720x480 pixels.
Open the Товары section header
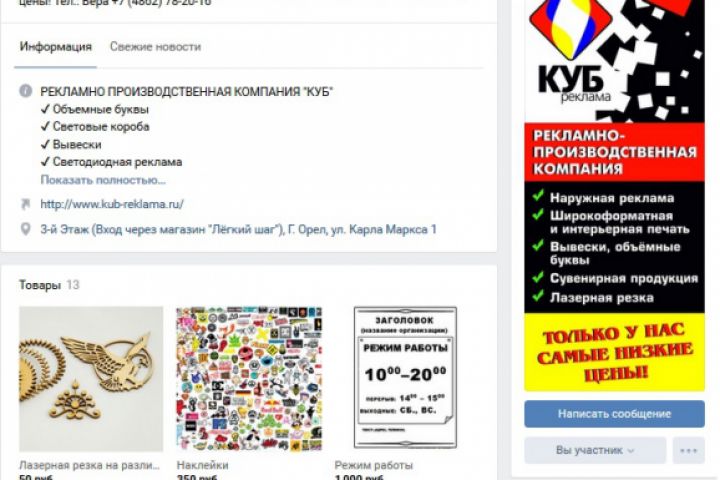click(x=39, y=285)
